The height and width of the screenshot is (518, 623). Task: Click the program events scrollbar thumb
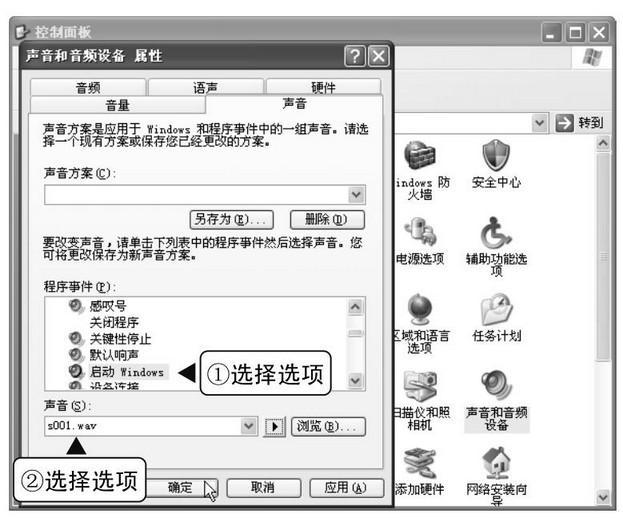pos(355,333)
